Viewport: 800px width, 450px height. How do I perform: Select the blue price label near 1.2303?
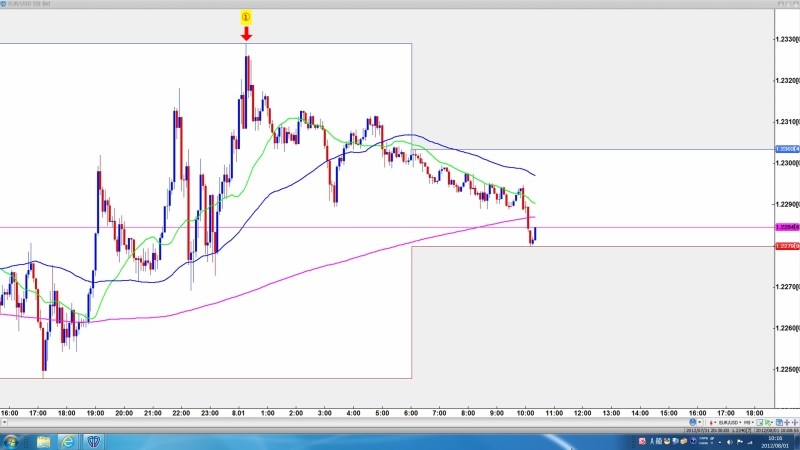tap(787, 149)
